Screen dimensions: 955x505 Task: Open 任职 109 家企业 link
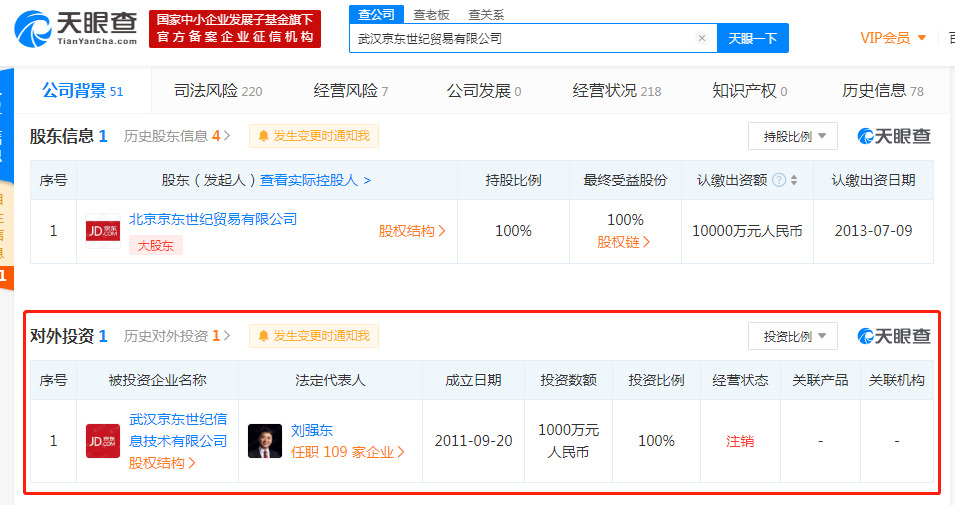click(347, 452)
